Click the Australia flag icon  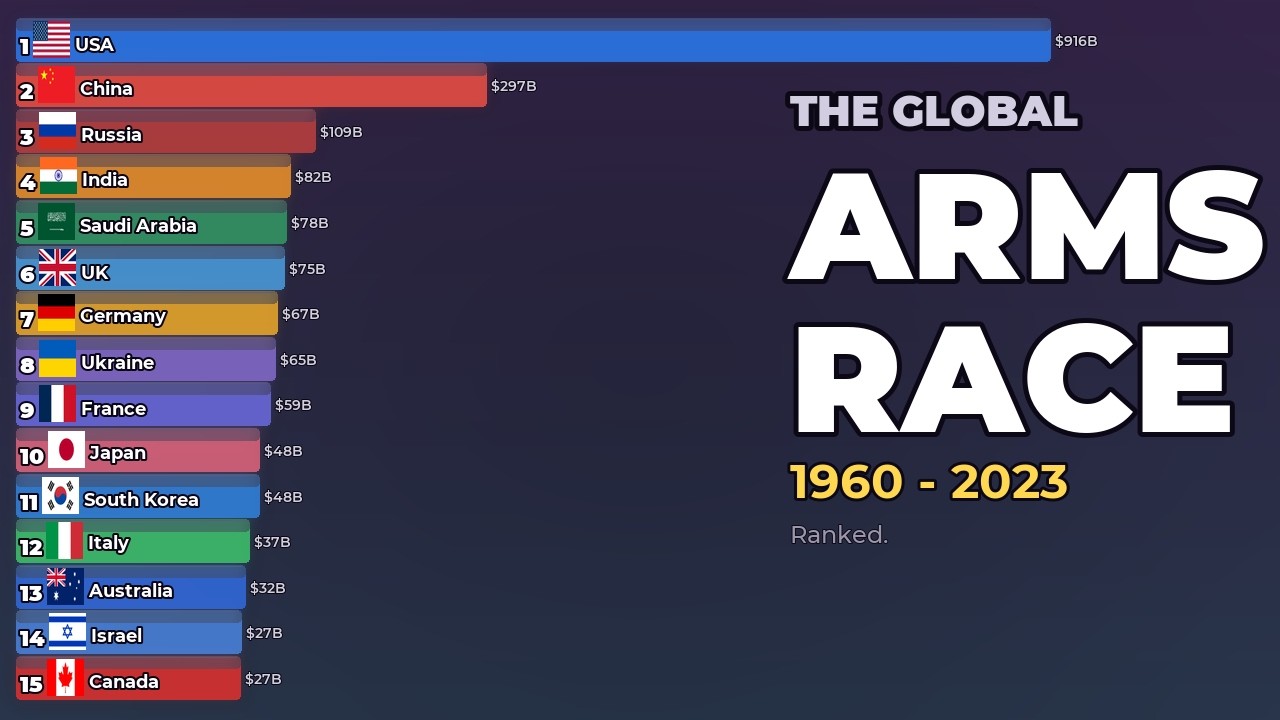click(65, 588)
